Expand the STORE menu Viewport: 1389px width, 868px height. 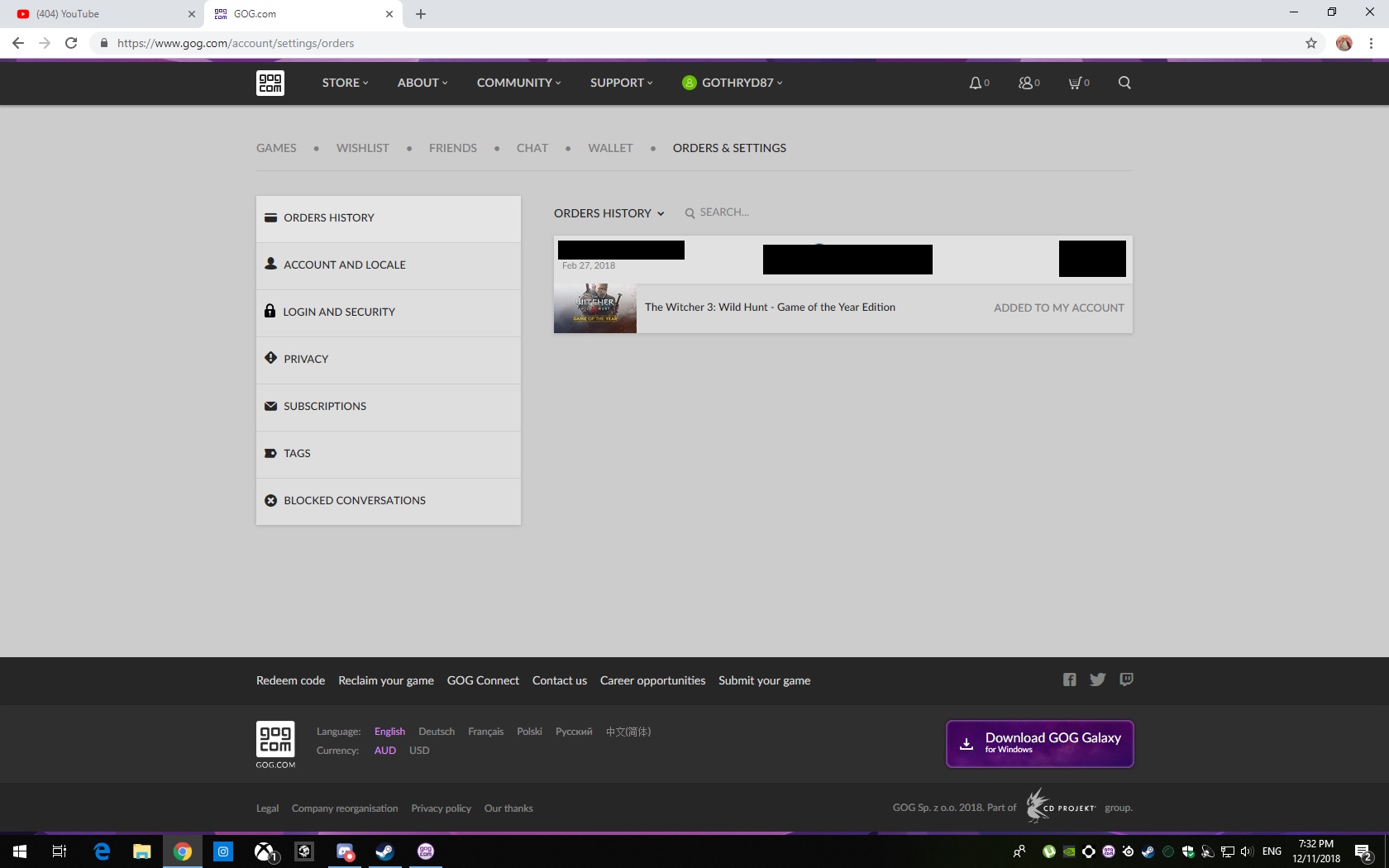tap(346, 83)
